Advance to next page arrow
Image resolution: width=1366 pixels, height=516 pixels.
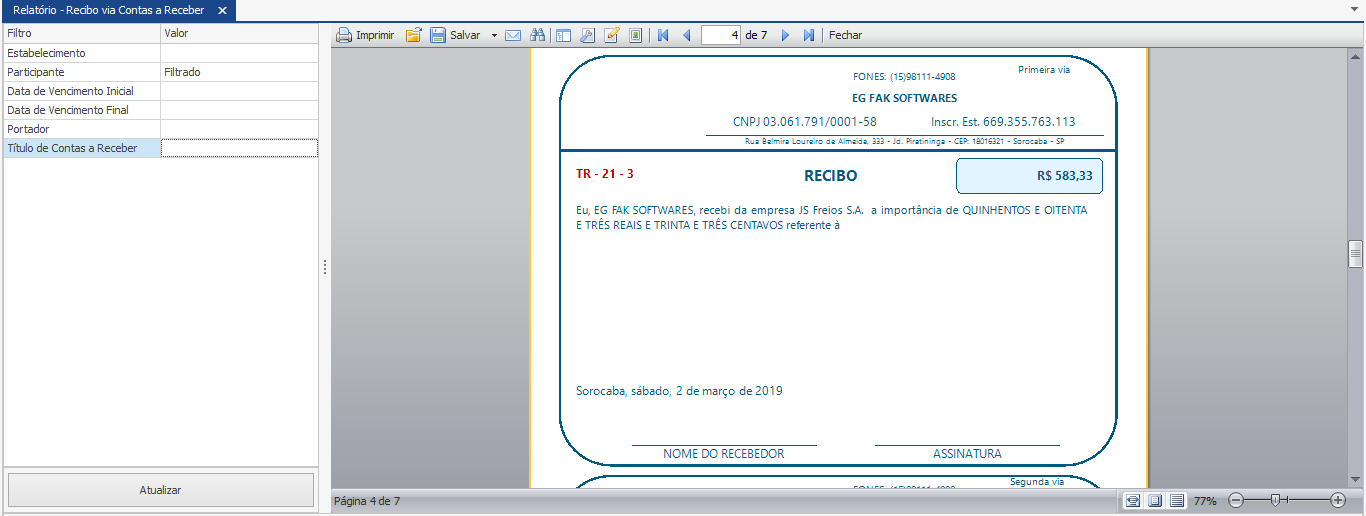(785, 35)
